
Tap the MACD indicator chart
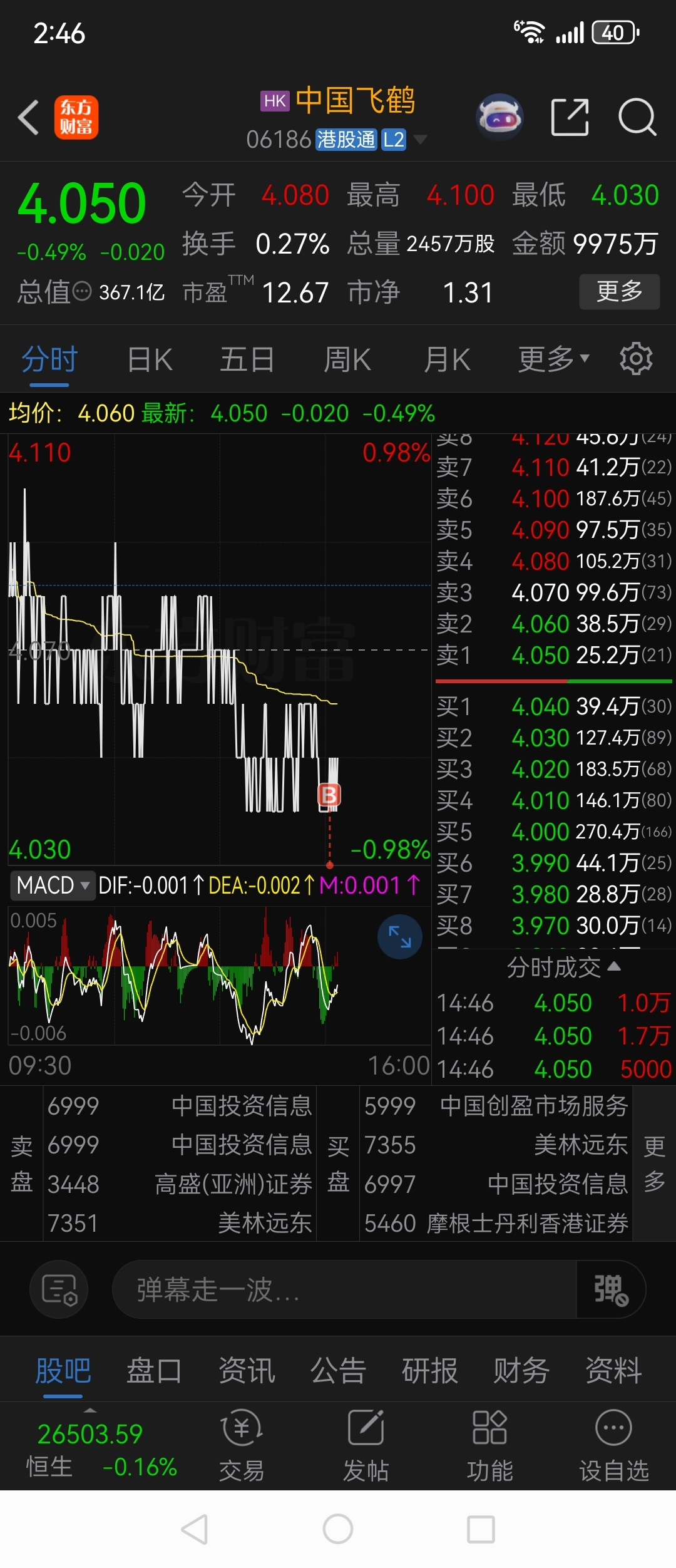tap(219, 975)
